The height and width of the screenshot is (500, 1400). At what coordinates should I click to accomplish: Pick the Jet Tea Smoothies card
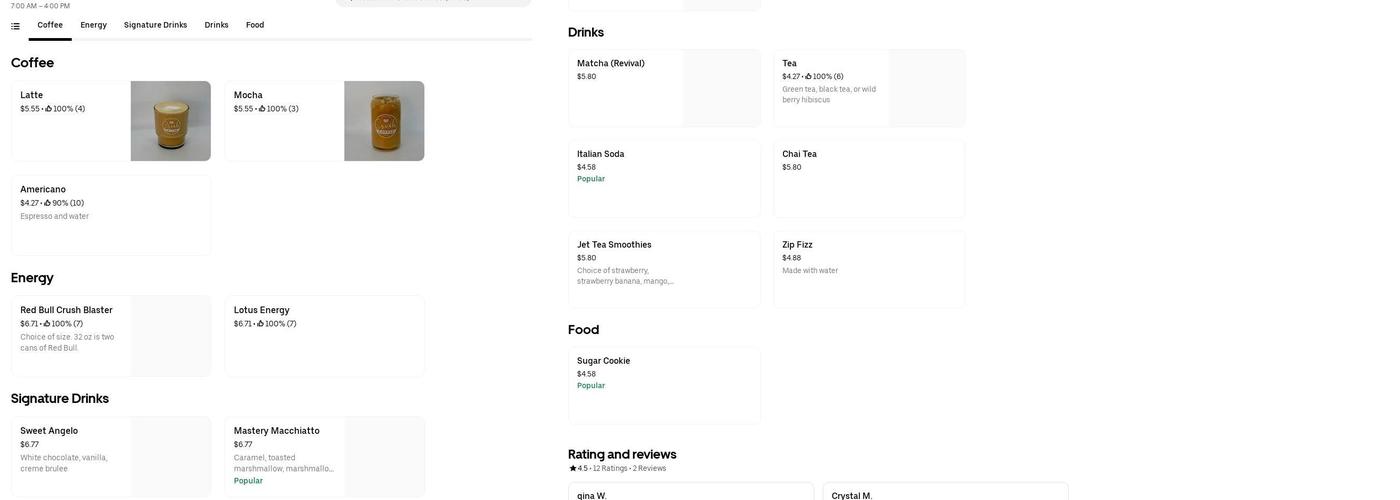(x=664, y=269)
